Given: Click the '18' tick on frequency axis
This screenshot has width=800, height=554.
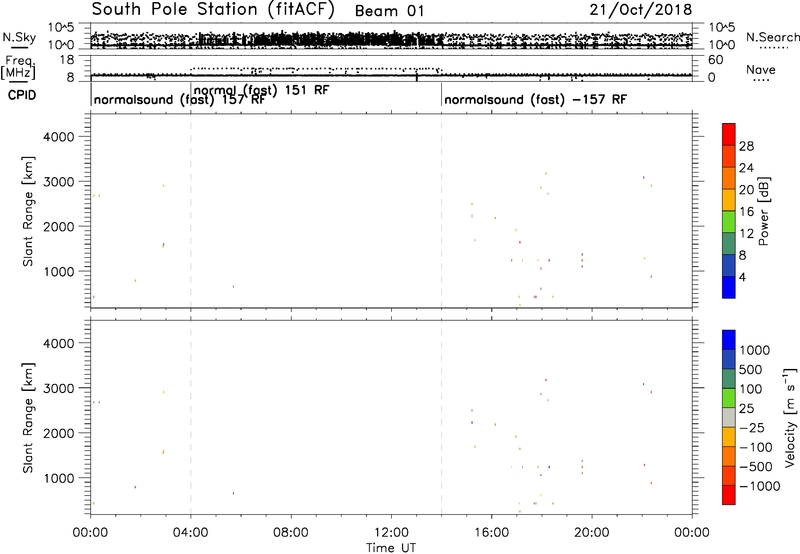Looking at the screenshot, I should (x=67, y=60).
